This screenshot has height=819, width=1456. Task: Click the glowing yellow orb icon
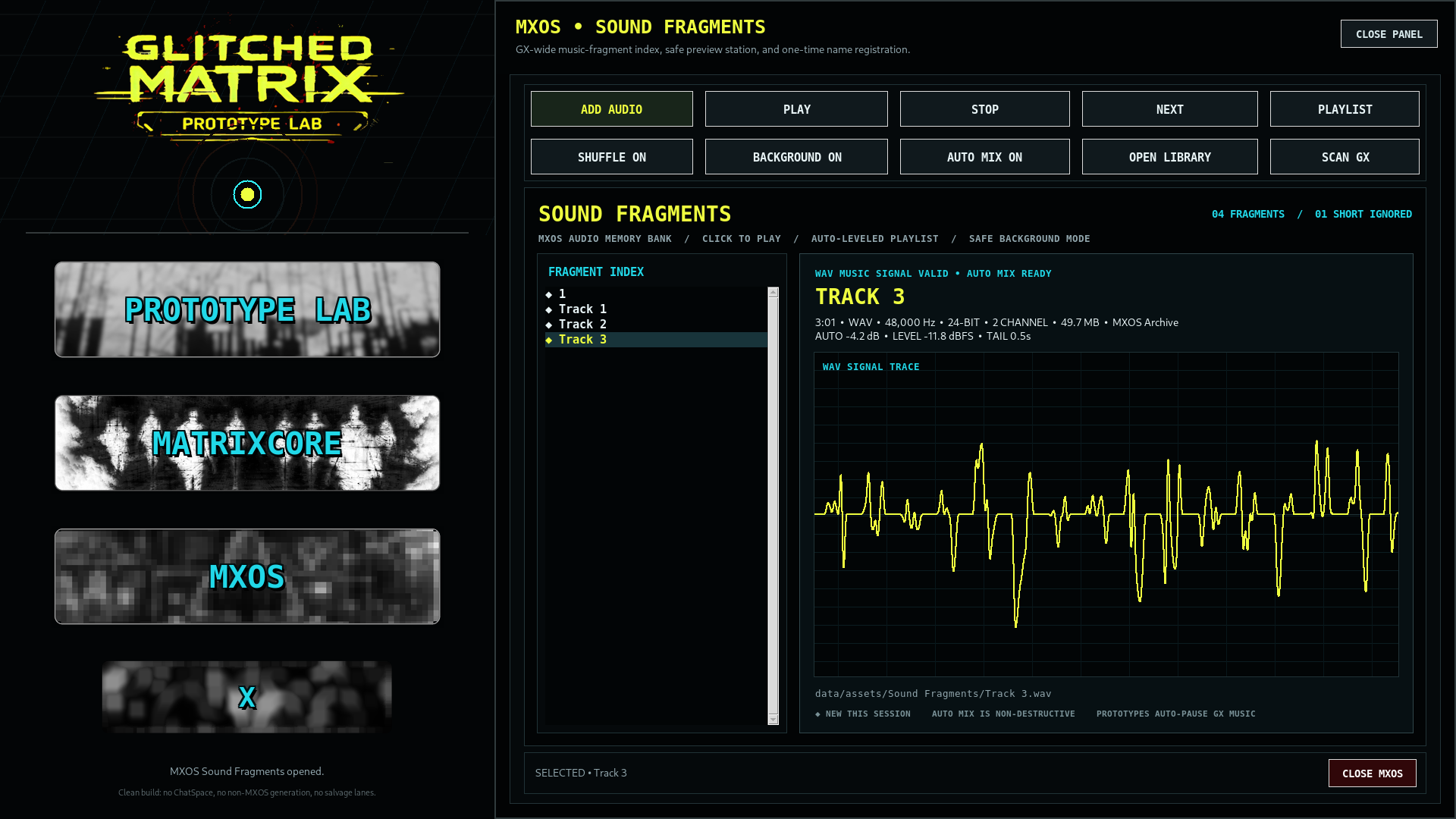click(247, 195)
